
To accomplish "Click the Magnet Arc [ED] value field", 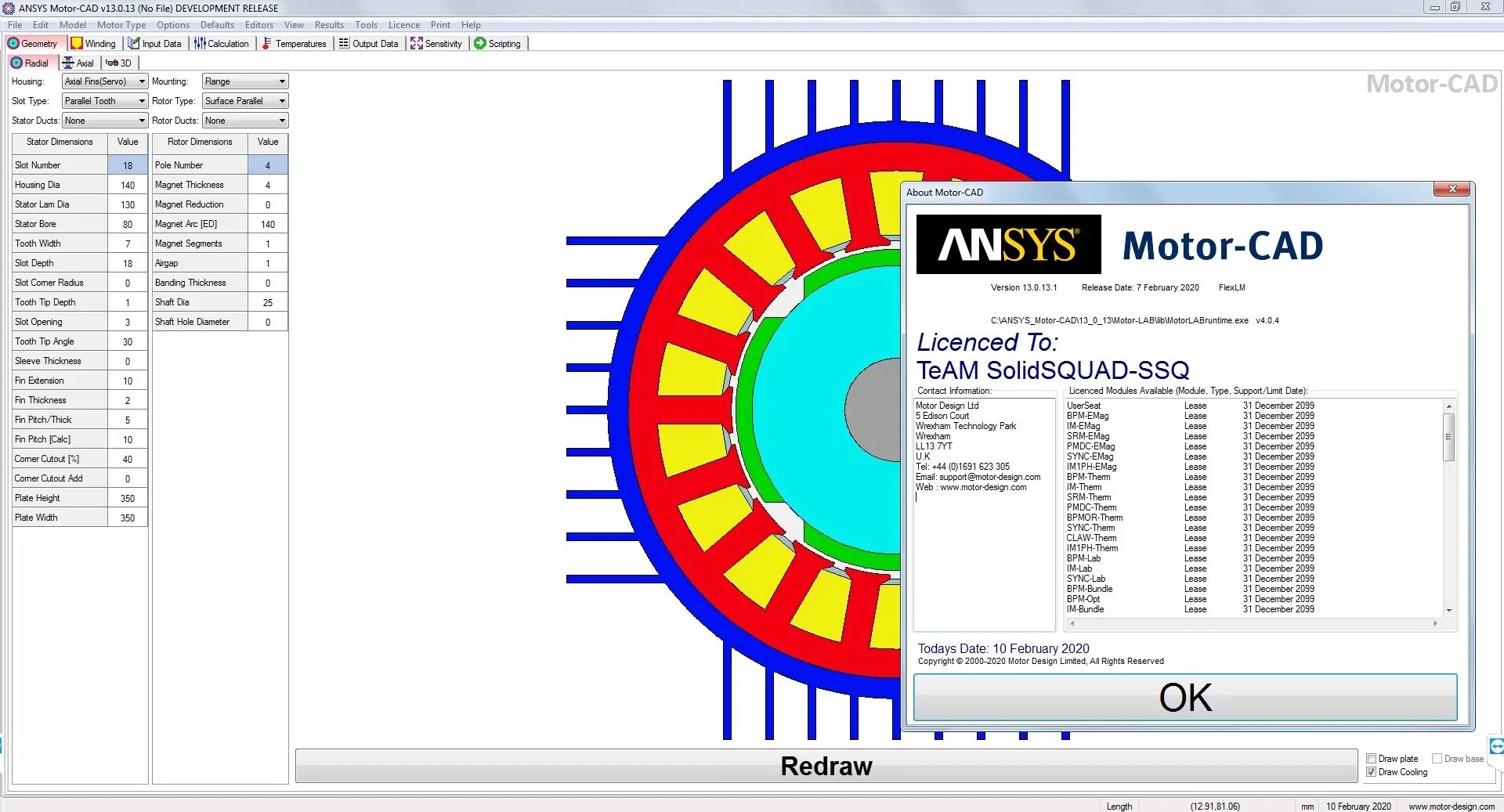I will [268, 224].
